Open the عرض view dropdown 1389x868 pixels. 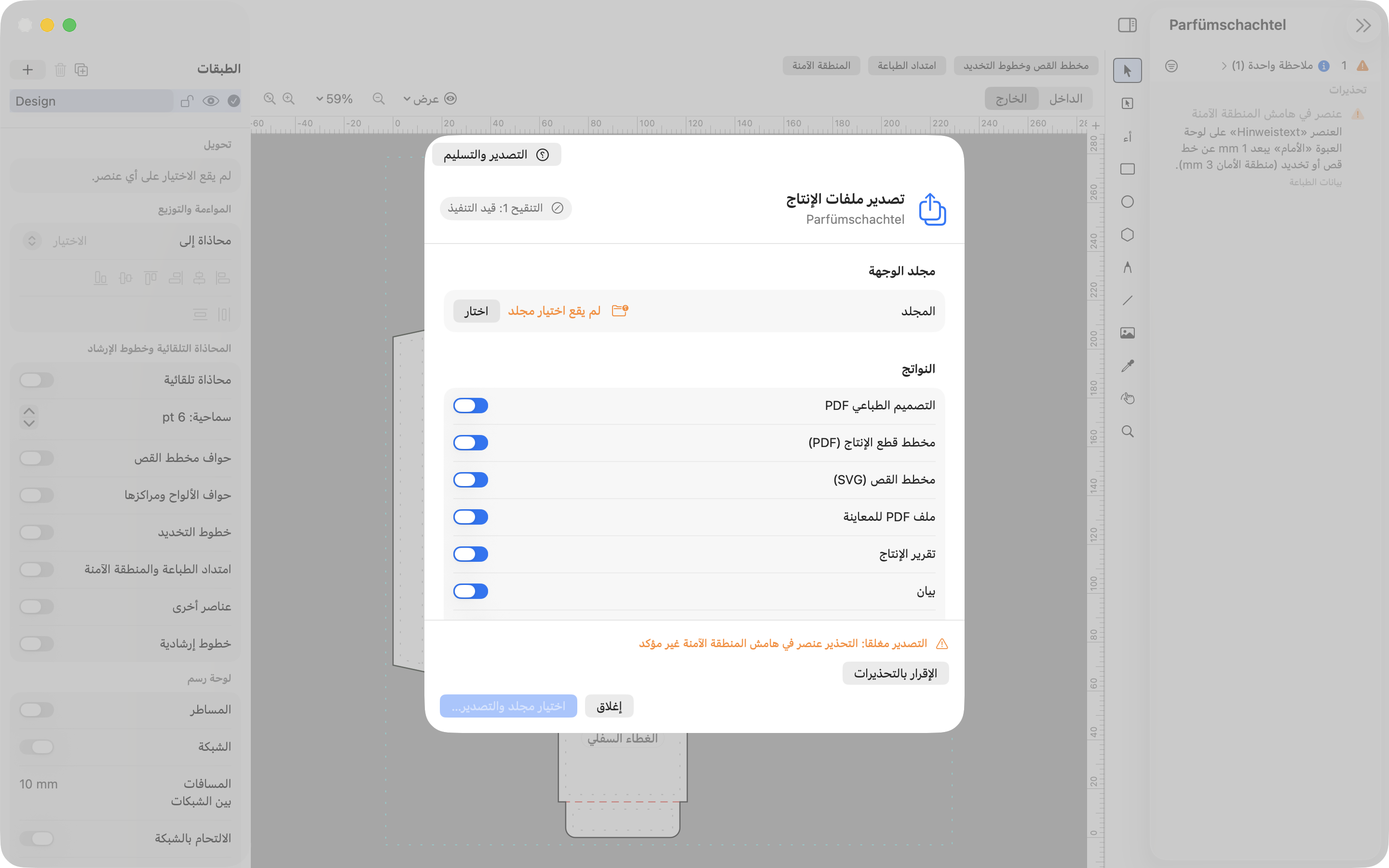[430, 99]
